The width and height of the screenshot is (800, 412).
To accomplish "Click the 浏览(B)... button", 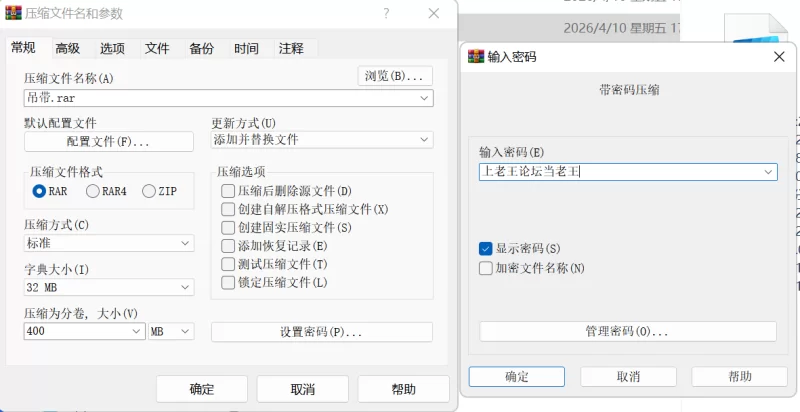I will pyautogui.click(x=395, y=76).
